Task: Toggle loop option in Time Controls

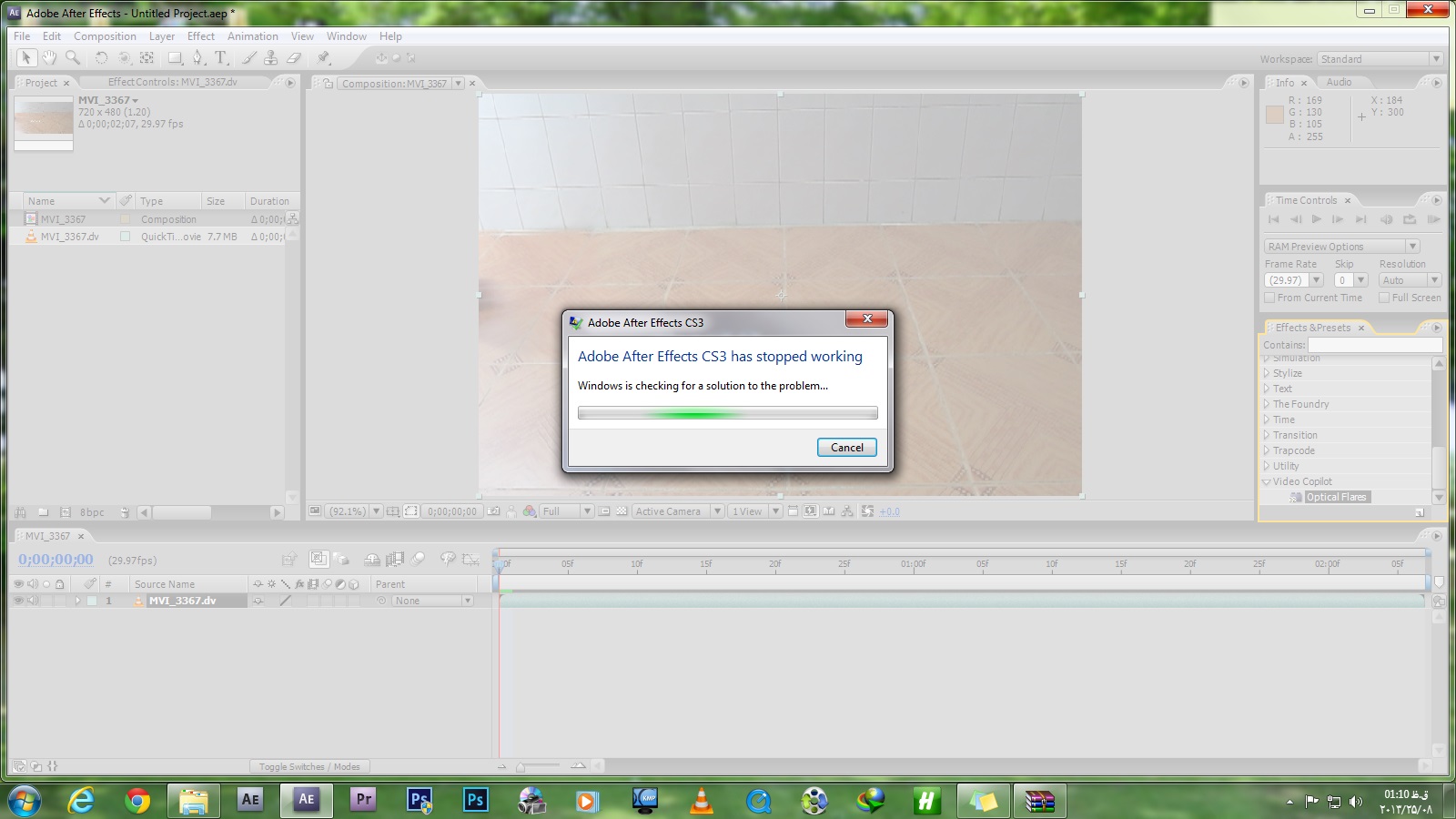Action: [x=1410, y=219]
